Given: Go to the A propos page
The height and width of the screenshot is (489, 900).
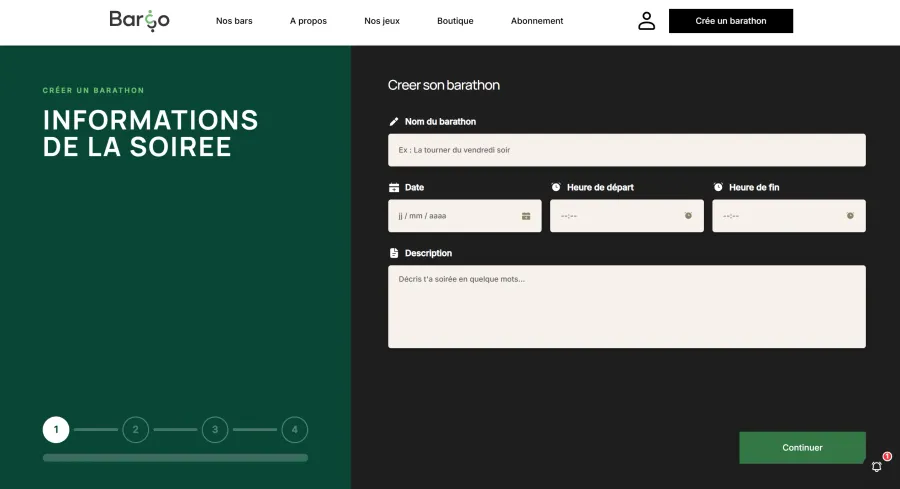Looking at the screenshot, I should coord(308,21).
